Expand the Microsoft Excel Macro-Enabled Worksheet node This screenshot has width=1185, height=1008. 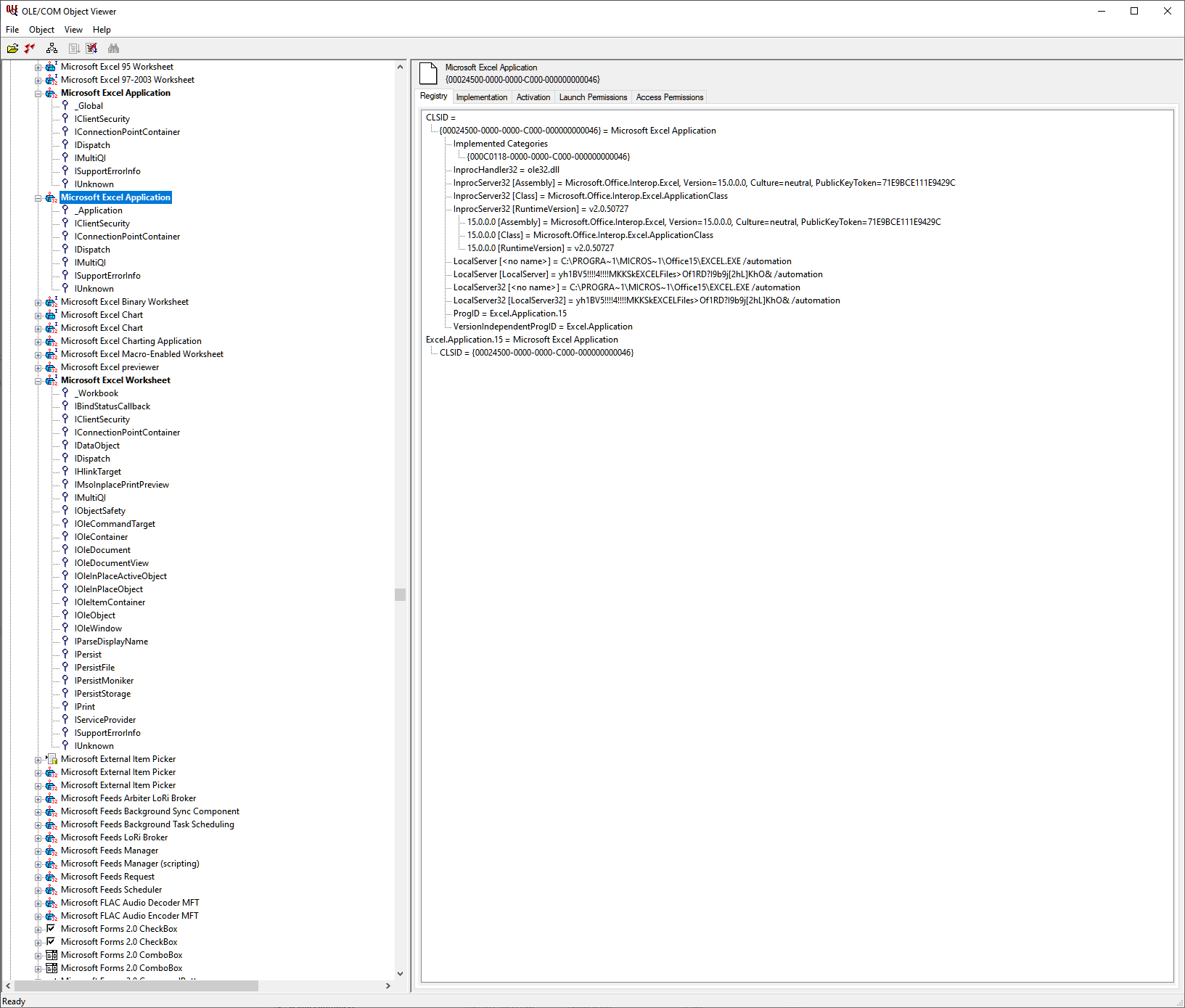click(x=38, y=355)
